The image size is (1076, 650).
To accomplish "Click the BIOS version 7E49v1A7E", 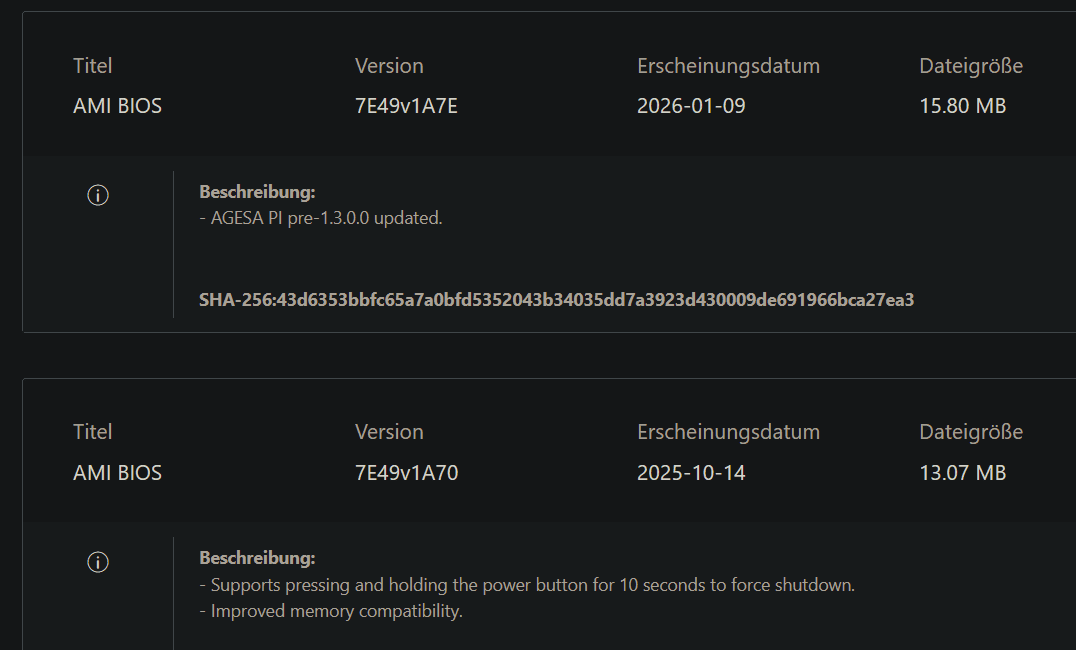I will [x=406, y=106].
